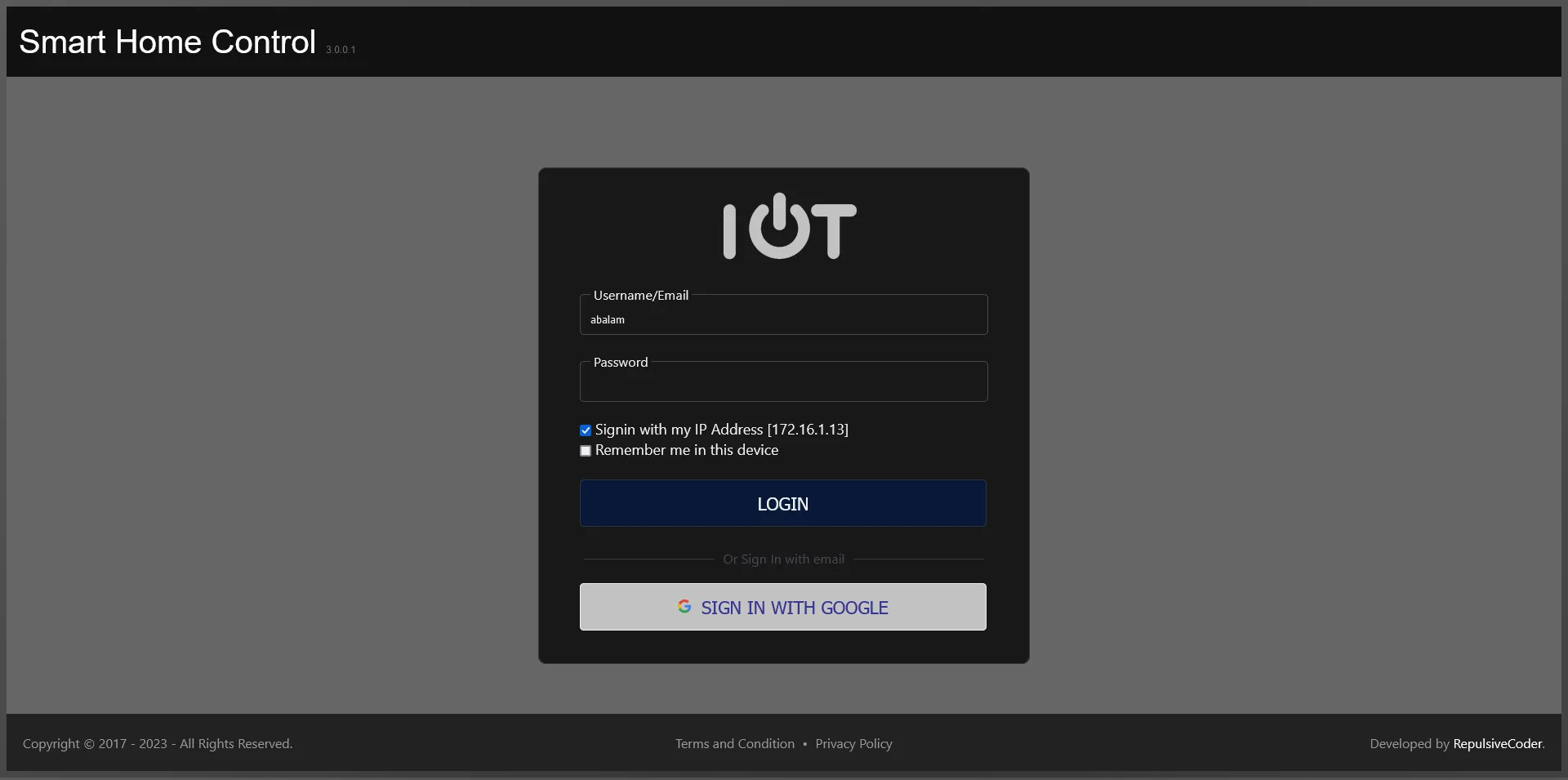This screenshot has height=780, width=1568.
Task: Click the 'Remember me in this device' label text
Action: pyautogui.click(x=686, y=450)
